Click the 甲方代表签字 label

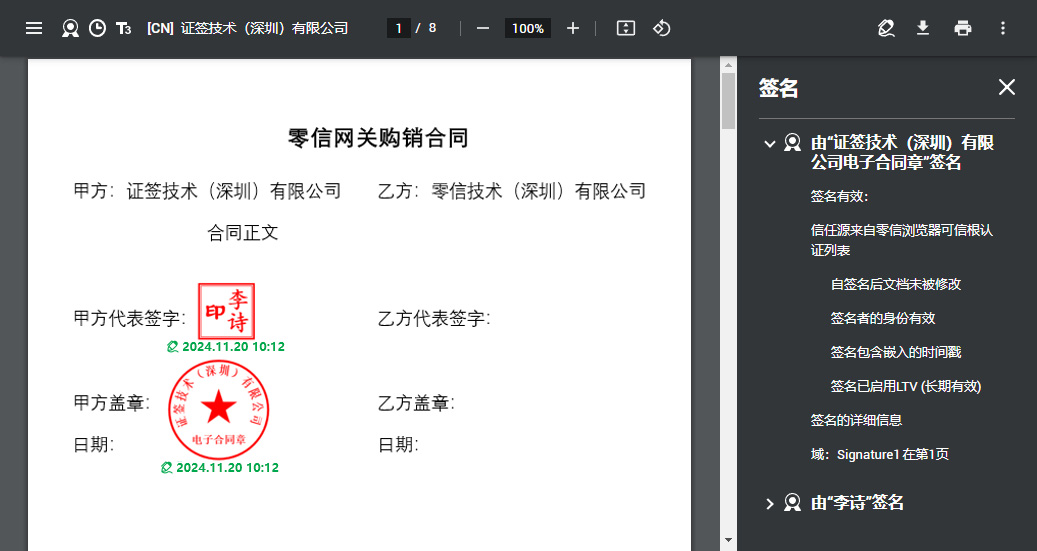(x=130, y=318)
